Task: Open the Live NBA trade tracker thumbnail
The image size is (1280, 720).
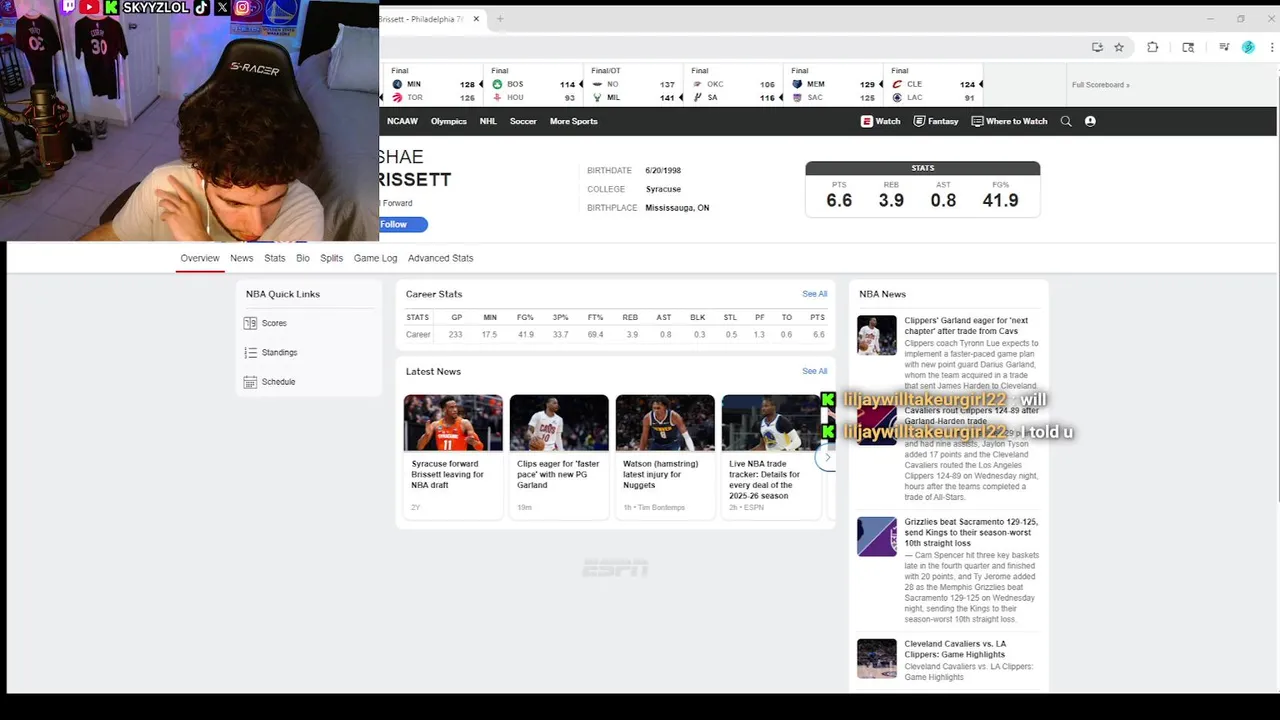Action: [x=771, y=423]
